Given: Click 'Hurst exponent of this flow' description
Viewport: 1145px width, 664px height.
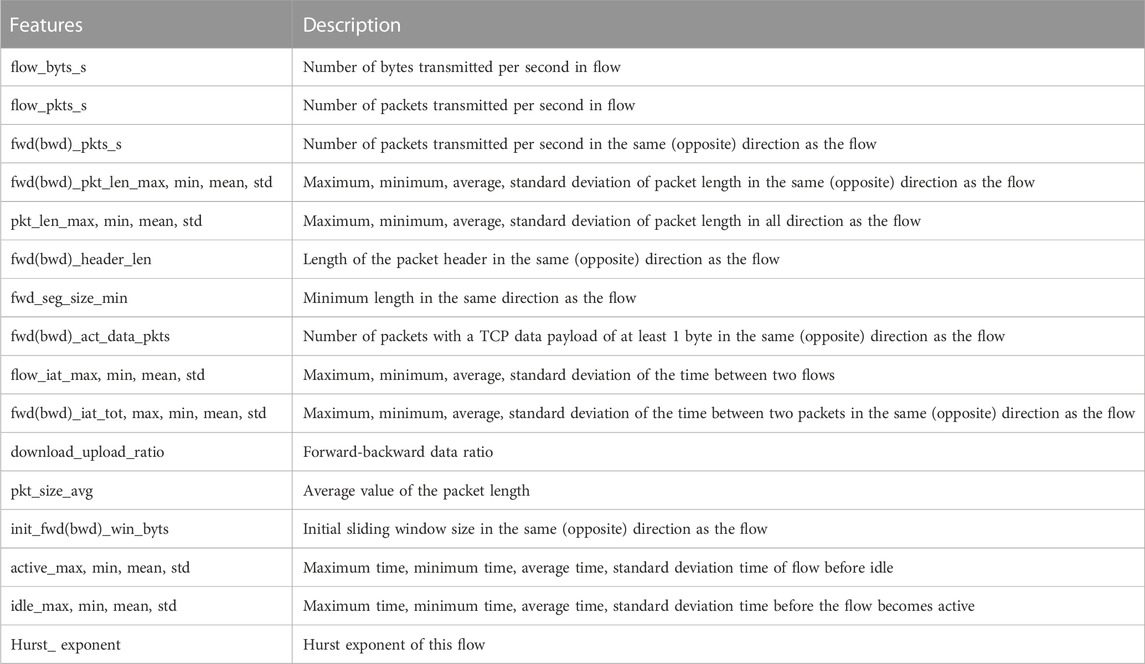Looking at the screenshot, I should click(x=719, y=644).
